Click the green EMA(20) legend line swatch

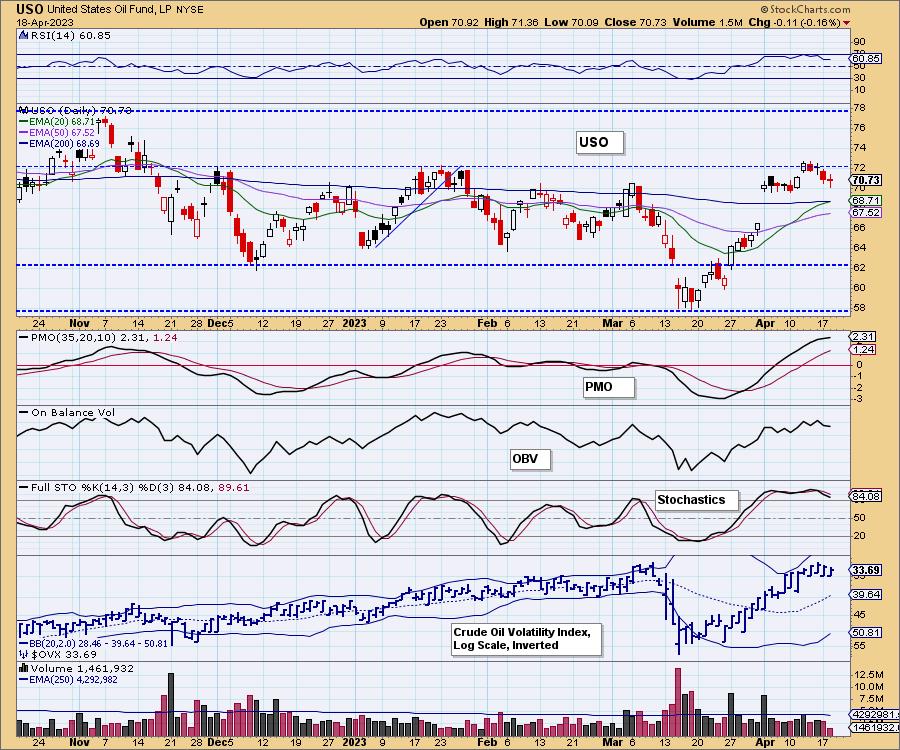click(24, 122)
